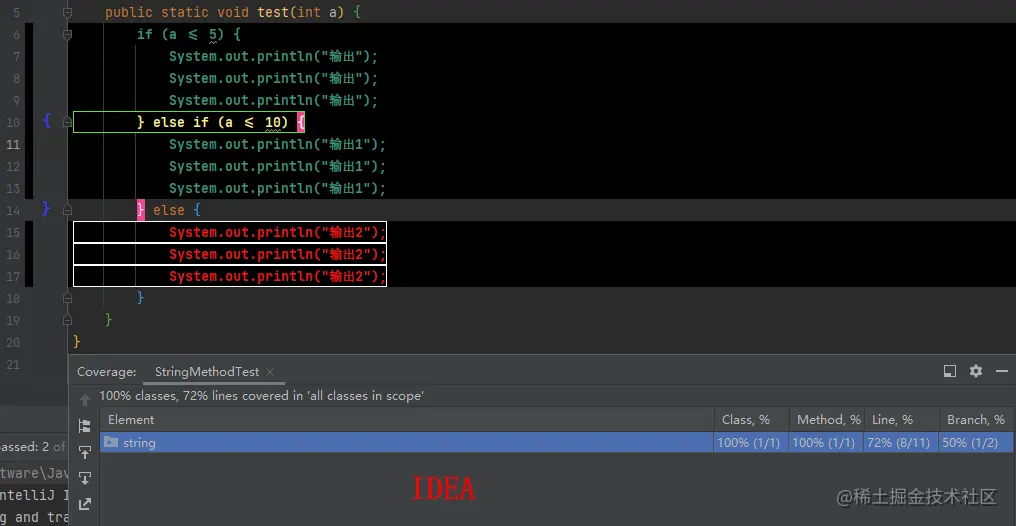Click the println 输出1 statement on line 11
The image size is (1016, 526).
[277, 144]
